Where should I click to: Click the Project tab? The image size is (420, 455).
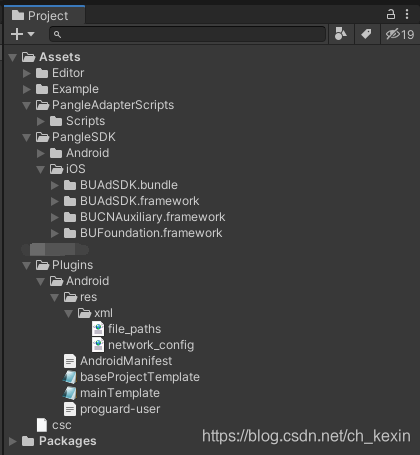(x=44, y=15)
